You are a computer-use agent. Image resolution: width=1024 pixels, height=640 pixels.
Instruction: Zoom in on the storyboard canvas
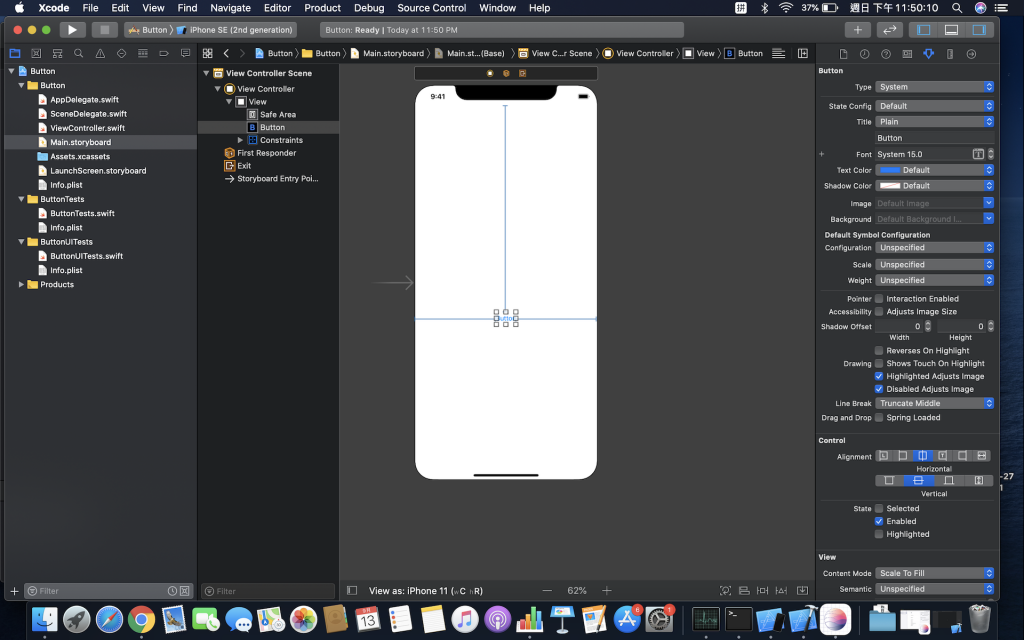pos(607,590)
